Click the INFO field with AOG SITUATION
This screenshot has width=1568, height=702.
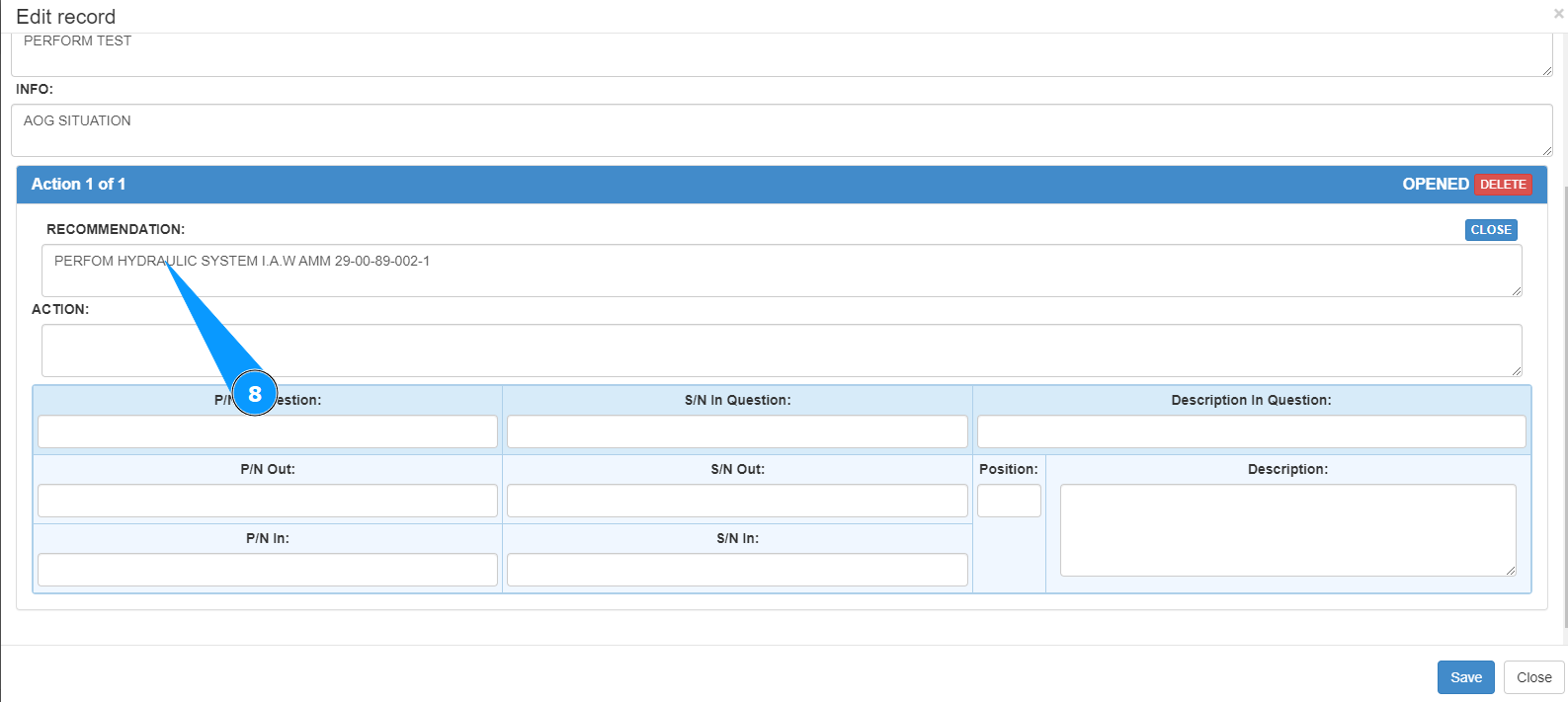pyautogui.click(x=782, y=130)
